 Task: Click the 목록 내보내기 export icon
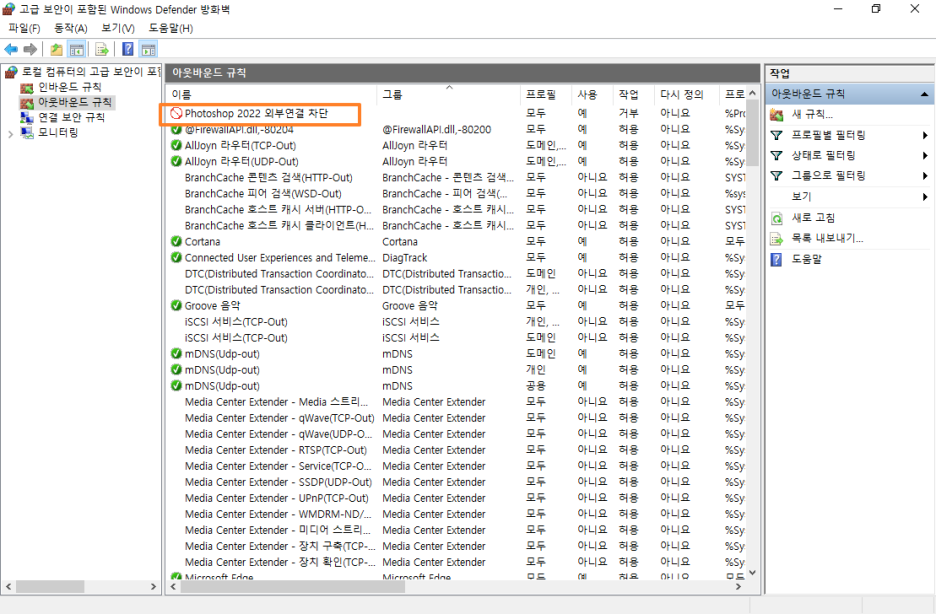(x=777, y=239)
